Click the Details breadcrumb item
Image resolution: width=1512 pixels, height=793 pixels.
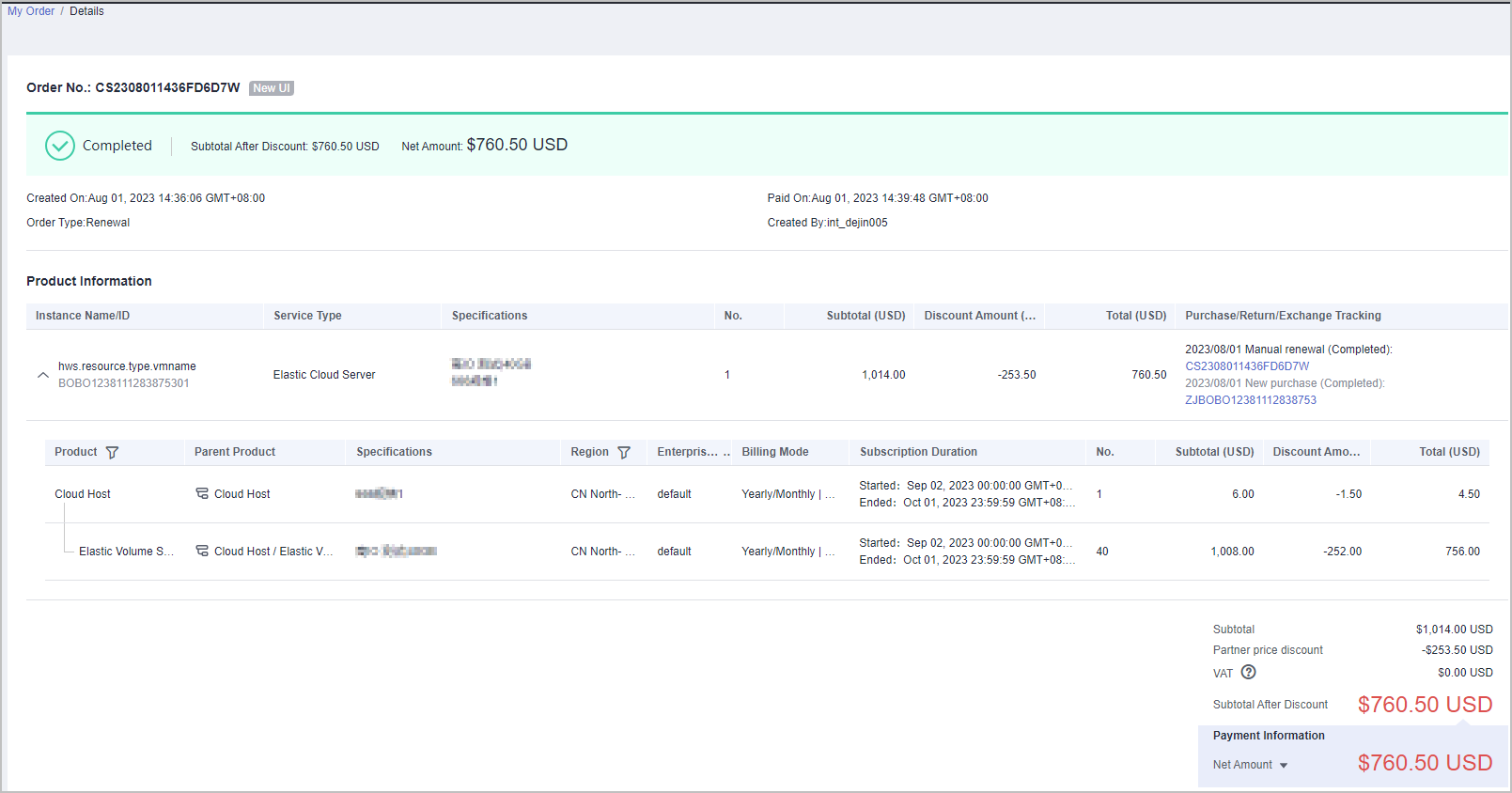coord(86,11)
